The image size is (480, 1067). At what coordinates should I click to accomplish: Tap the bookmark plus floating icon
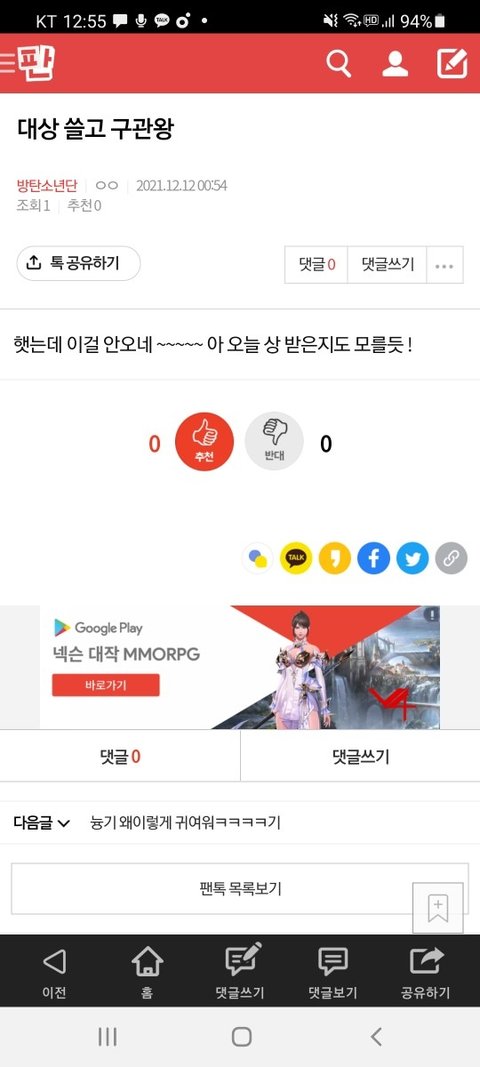pyautogui.click(x=438, y=908)
